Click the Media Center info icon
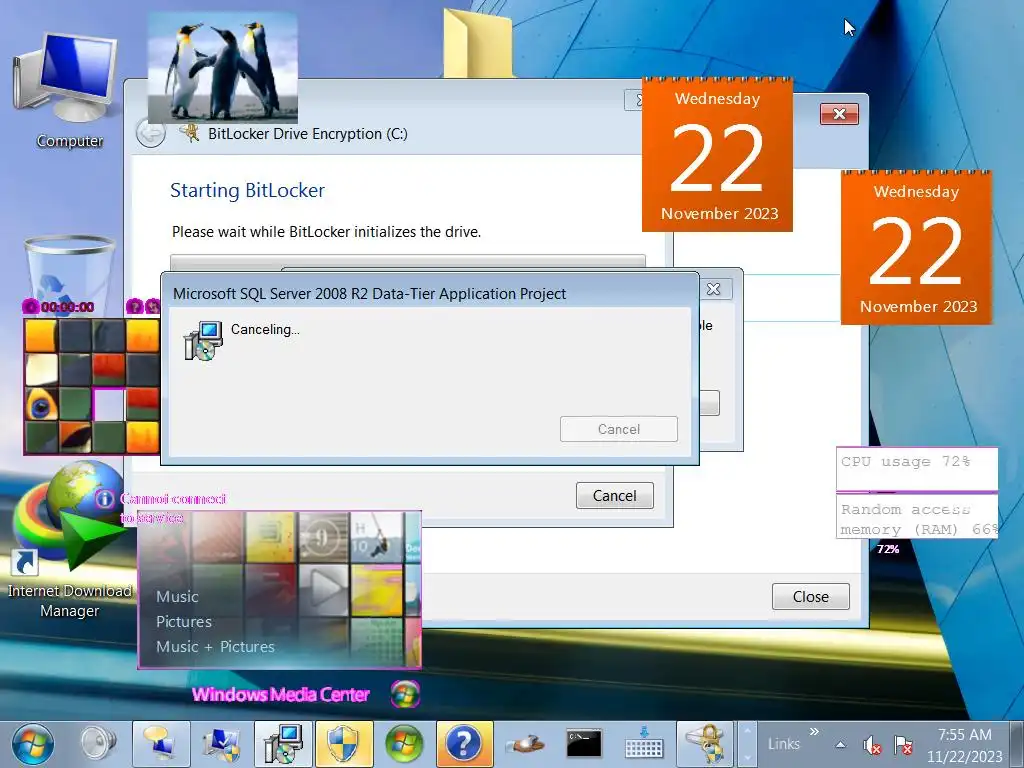 104,500
